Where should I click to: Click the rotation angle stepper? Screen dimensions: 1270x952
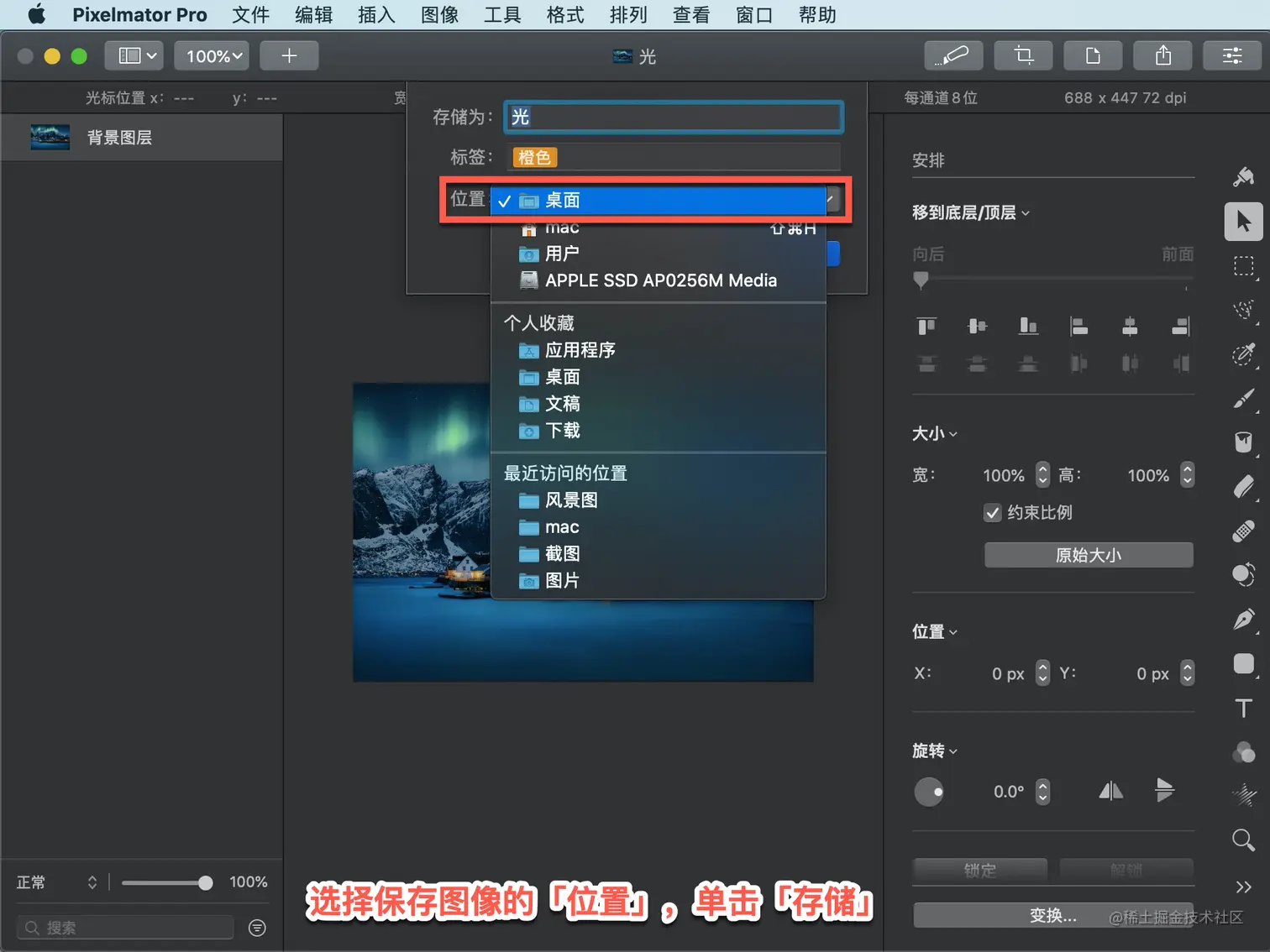(1042, 792)
